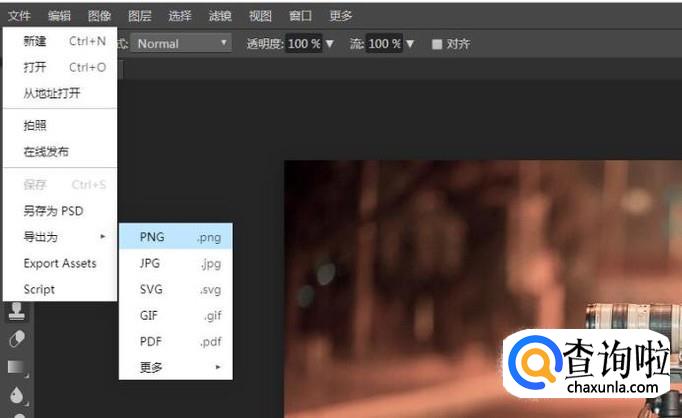Expand the 透明度 opacity slider arrow
Image resolution: width=682 pixels, height=418 pixels.
click(330, 44)
